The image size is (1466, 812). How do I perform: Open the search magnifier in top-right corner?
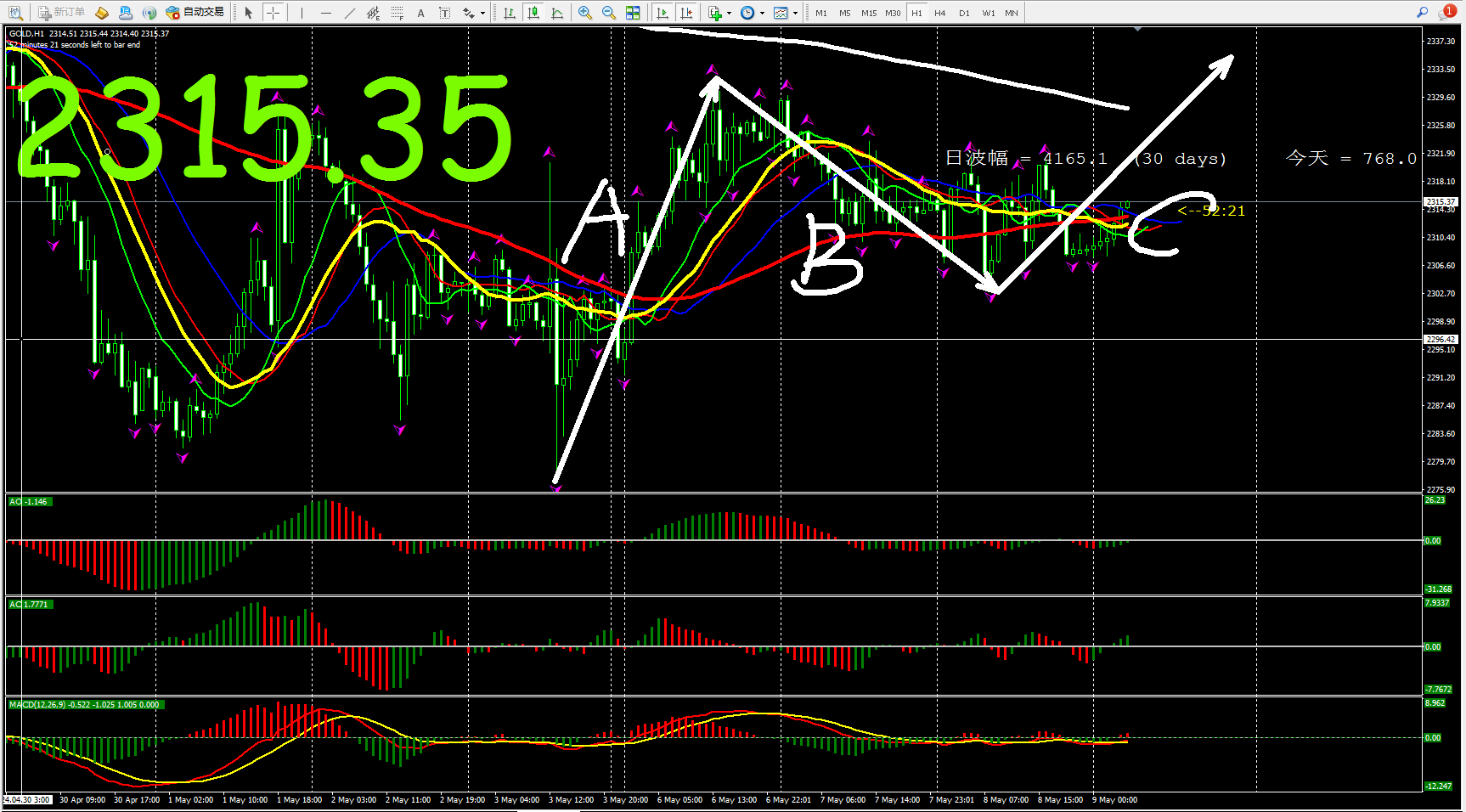click(x=1422, y=12)
